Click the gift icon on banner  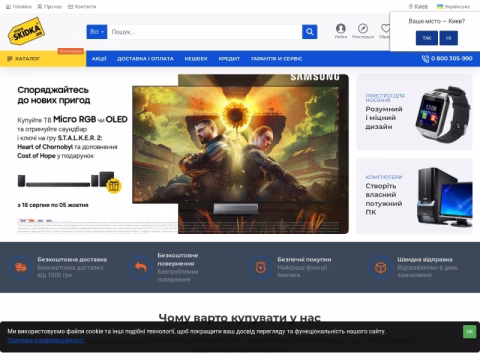point(114,186)
